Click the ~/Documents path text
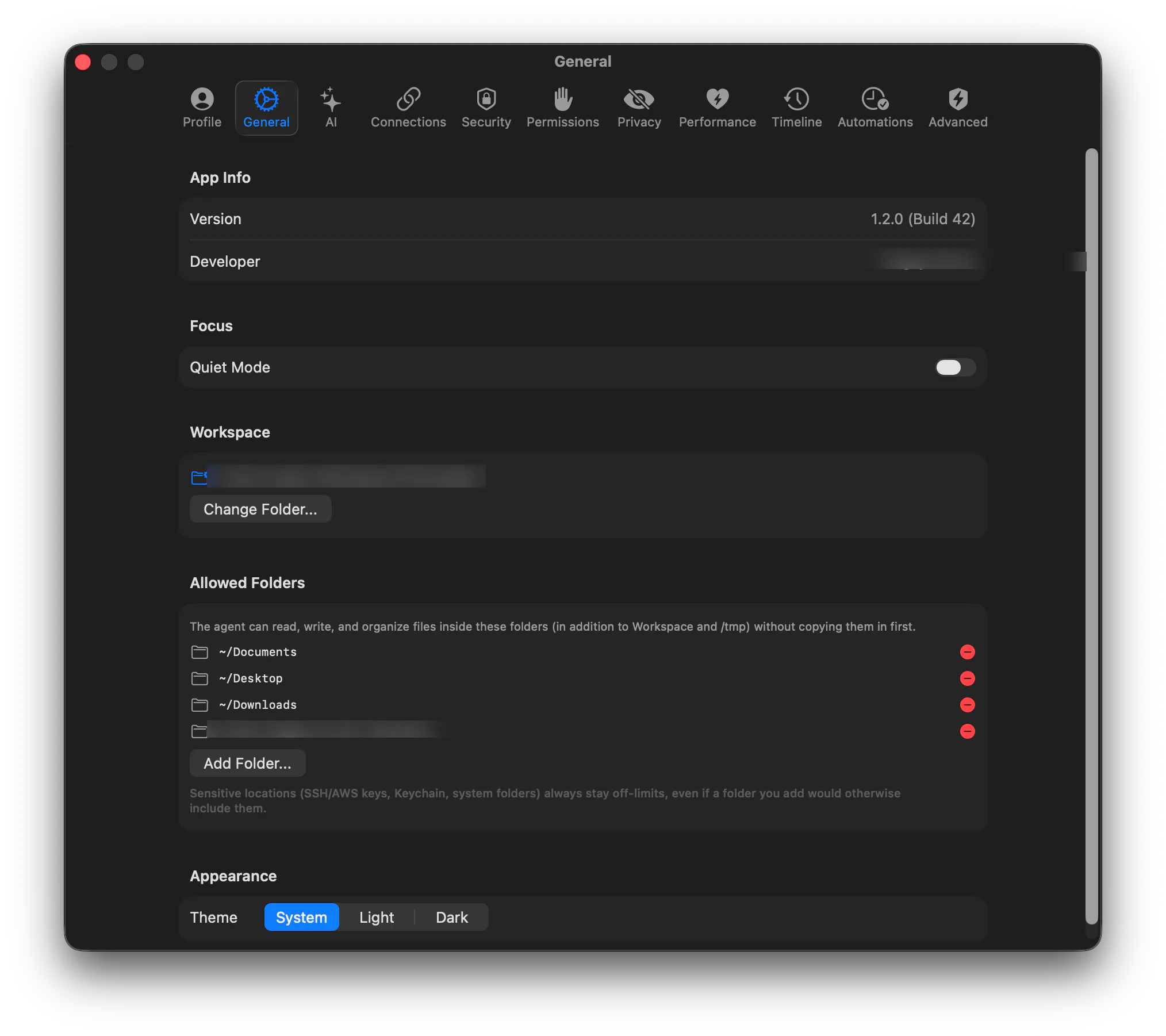 [258, 652]
